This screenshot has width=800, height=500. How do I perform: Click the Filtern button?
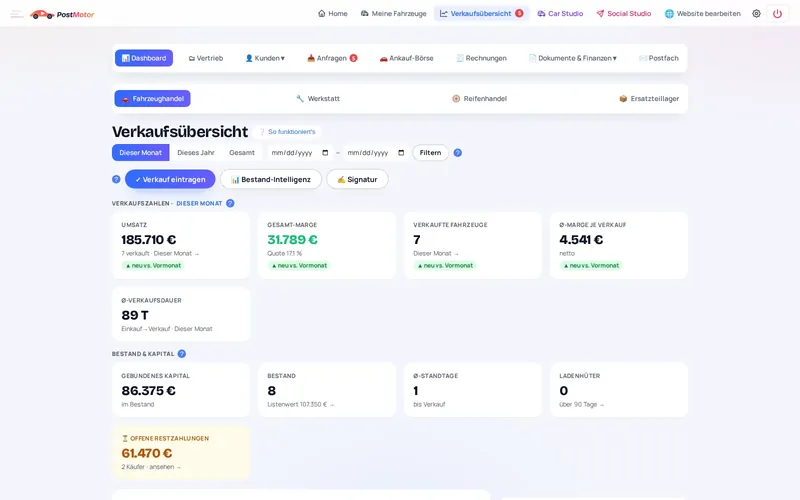click(431, 153)
